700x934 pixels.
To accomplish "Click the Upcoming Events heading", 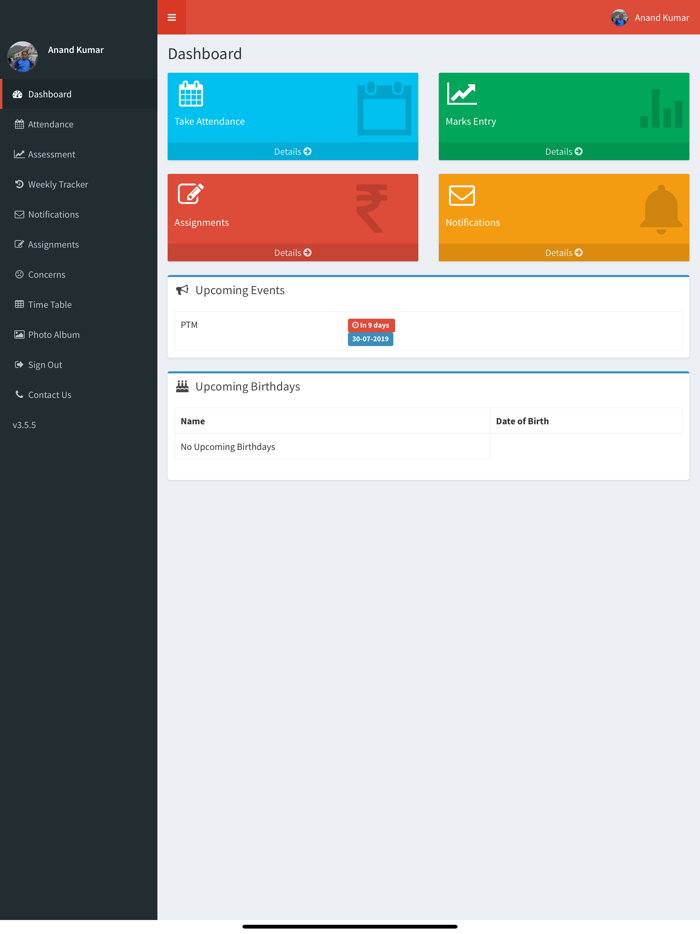I will pos(240,290).
